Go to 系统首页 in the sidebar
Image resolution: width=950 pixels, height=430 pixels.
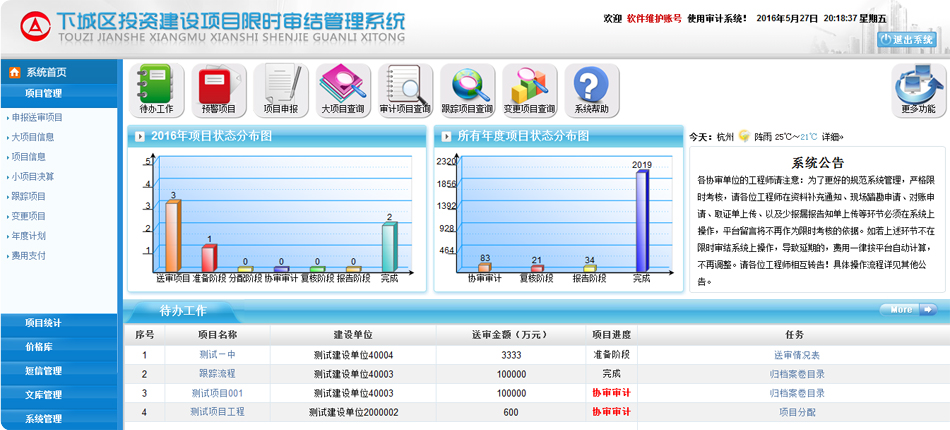[47, 72]
